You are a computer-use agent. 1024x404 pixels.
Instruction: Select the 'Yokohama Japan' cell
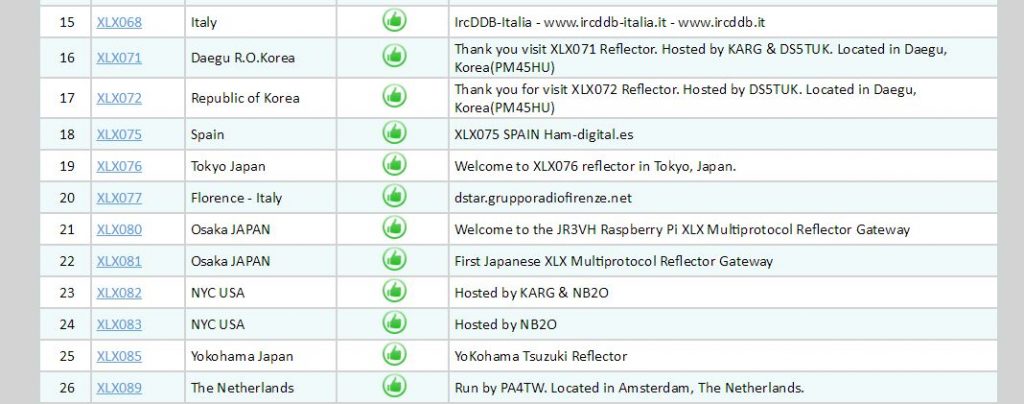(261, 356)
